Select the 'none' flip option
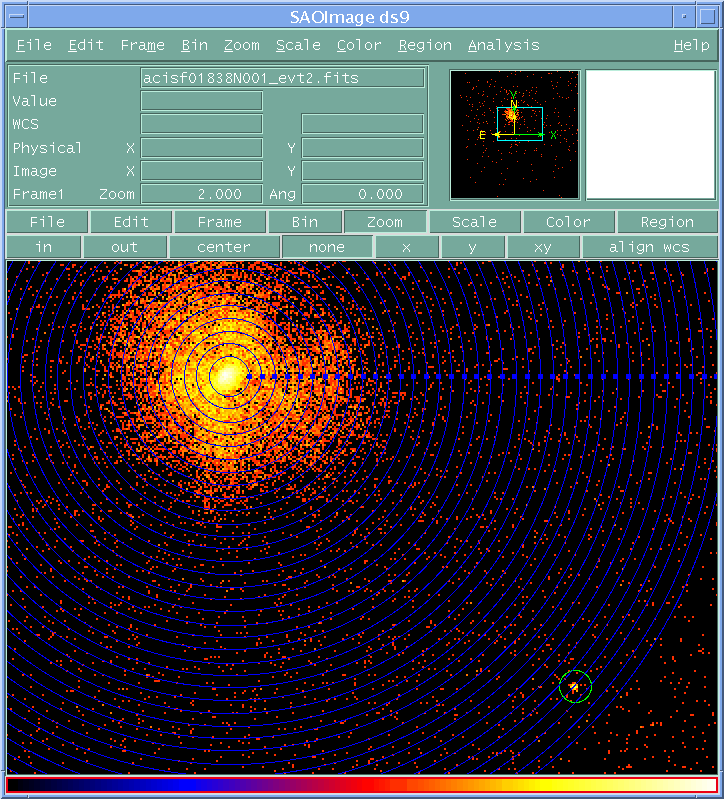The image size is (724, 799). [327, 247]
